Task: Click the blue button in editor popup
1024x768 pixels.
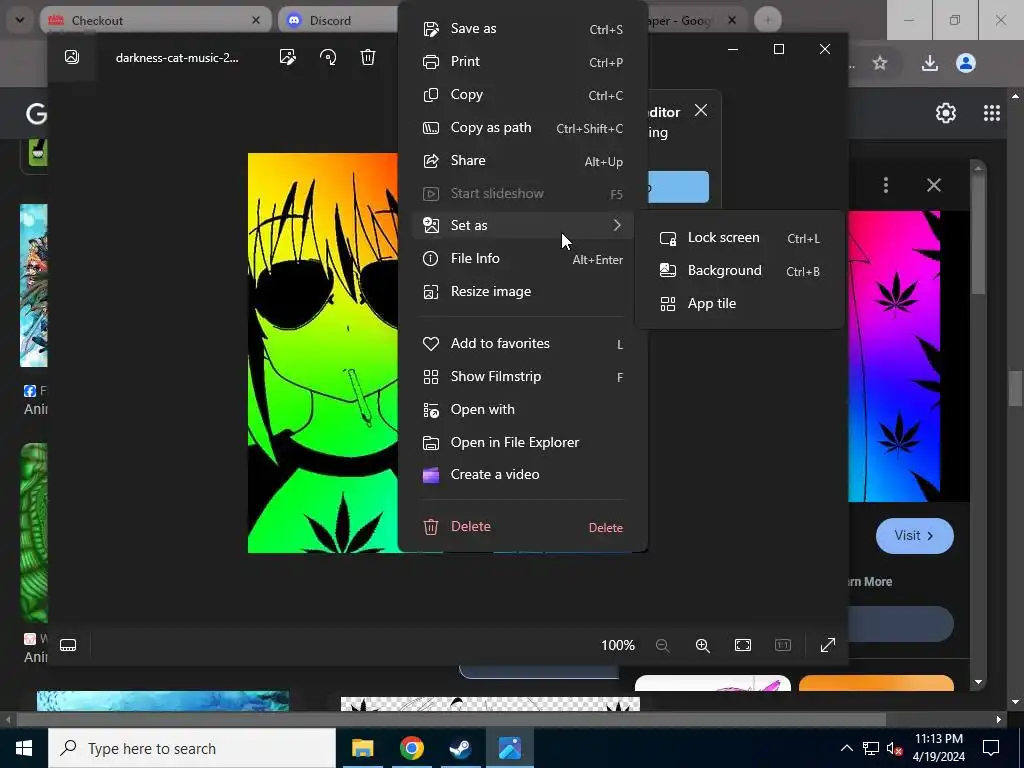Action: coord(678,187)
